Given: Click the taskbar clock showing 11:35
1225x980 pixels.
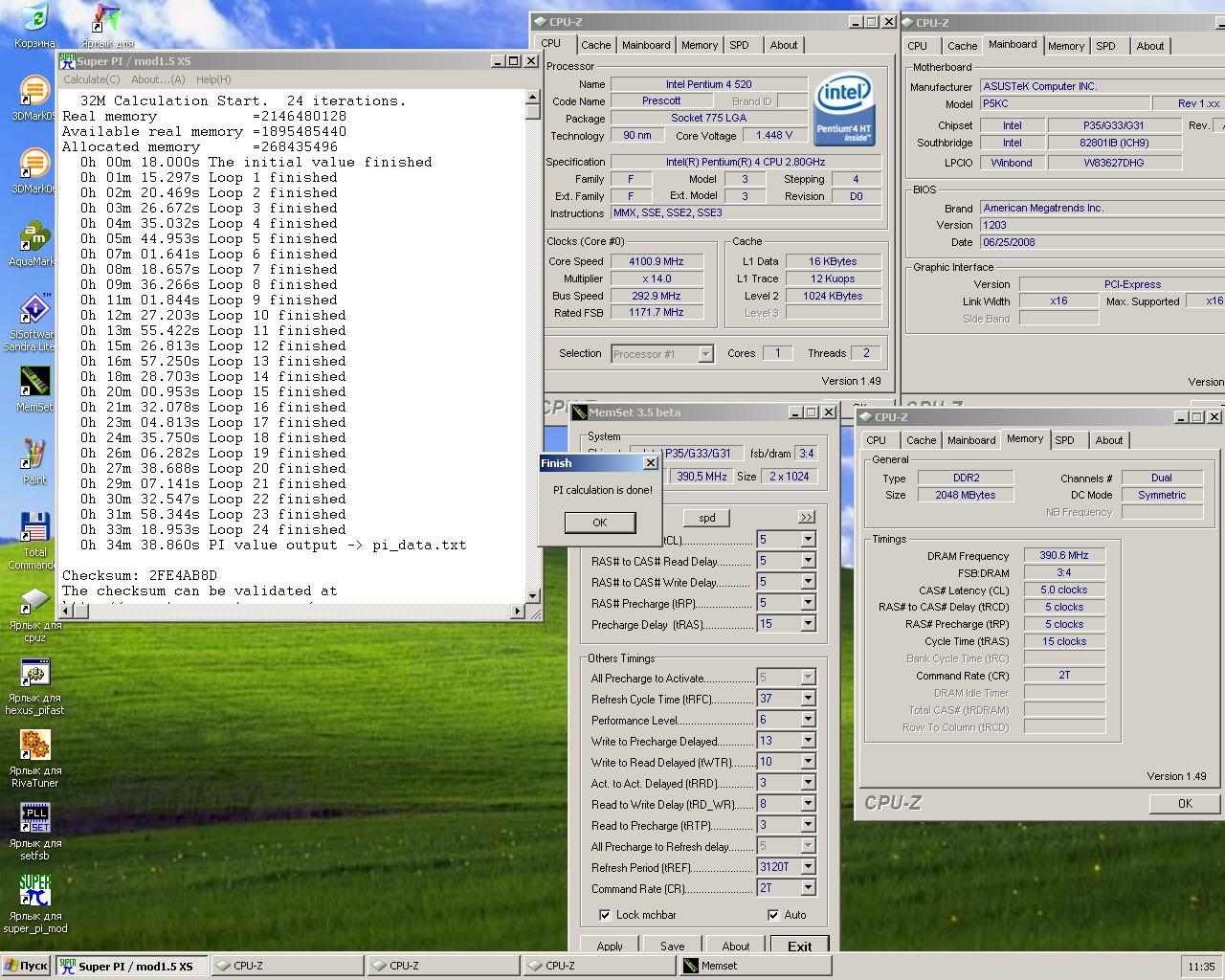Looking at the screenshot, I should [1201, 967].
